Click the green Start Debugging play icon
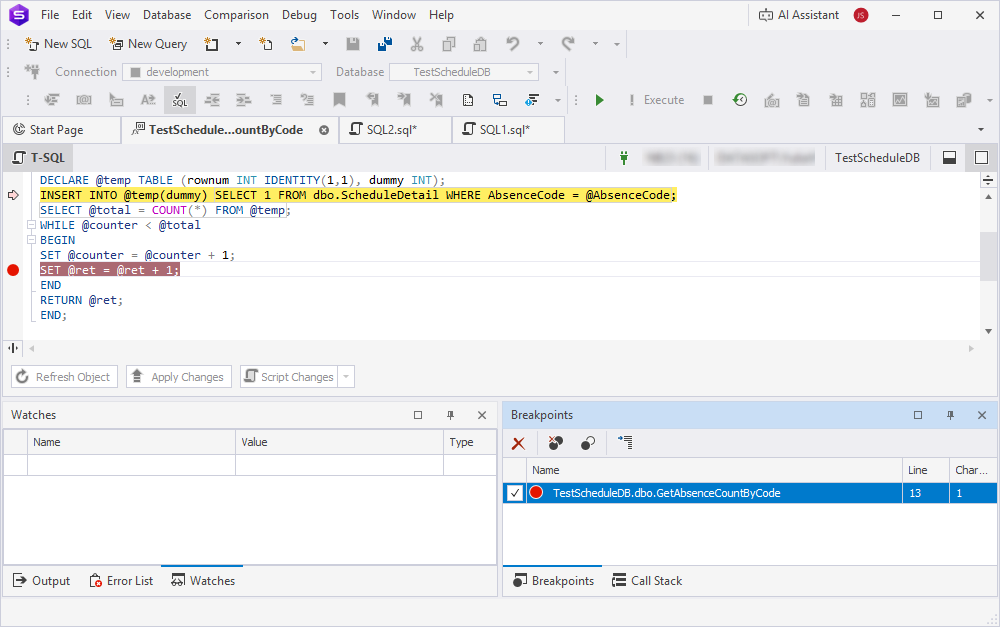 click(x=600, y=100)
